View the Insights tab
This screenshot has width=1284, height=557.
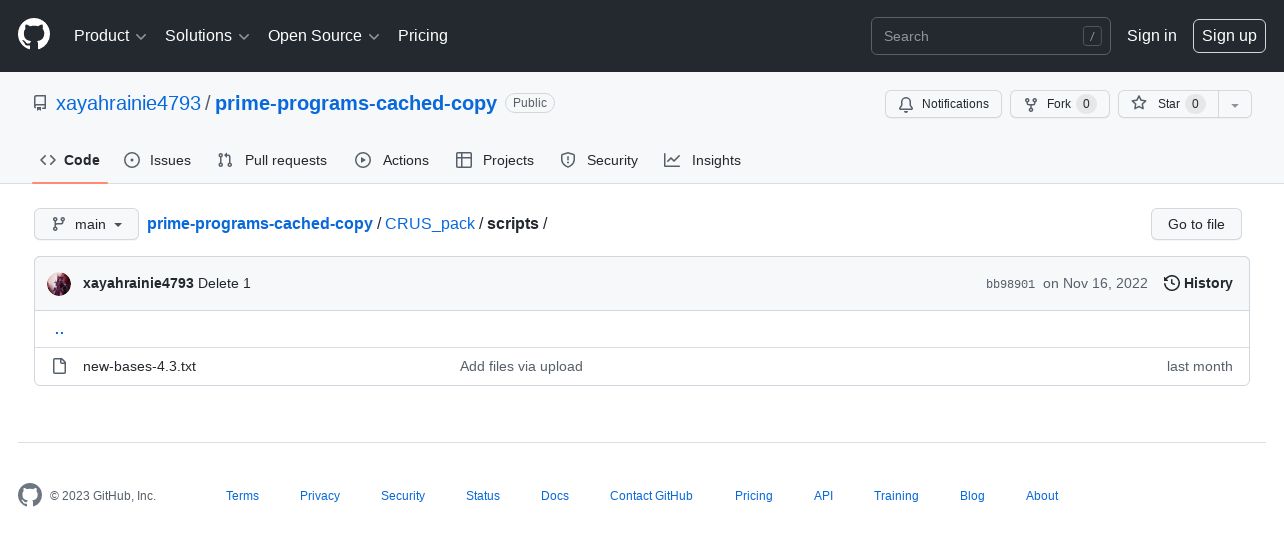[703, 160]
